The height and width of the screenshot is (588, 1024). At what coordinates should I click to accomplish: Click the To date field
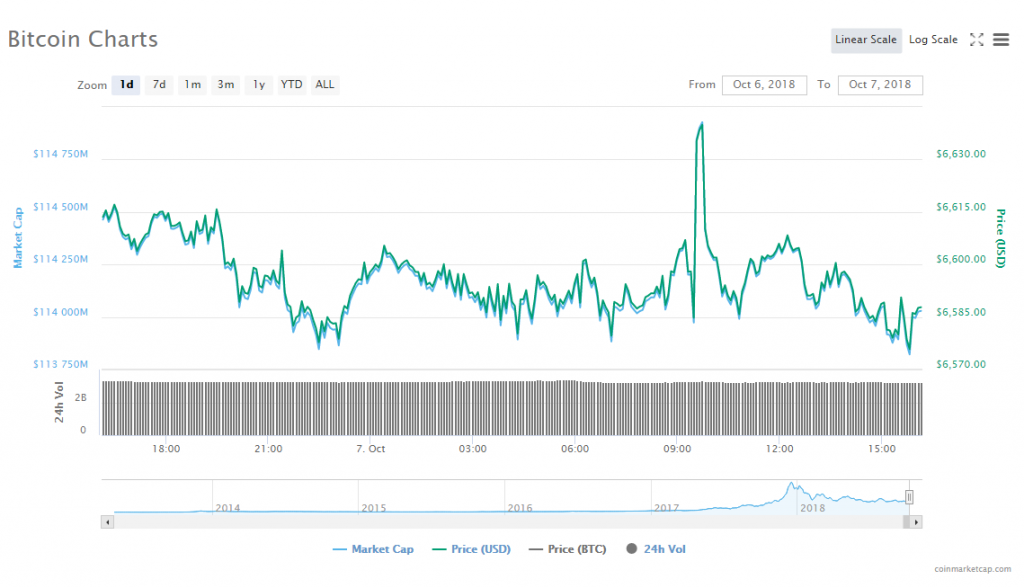(880, 85)
